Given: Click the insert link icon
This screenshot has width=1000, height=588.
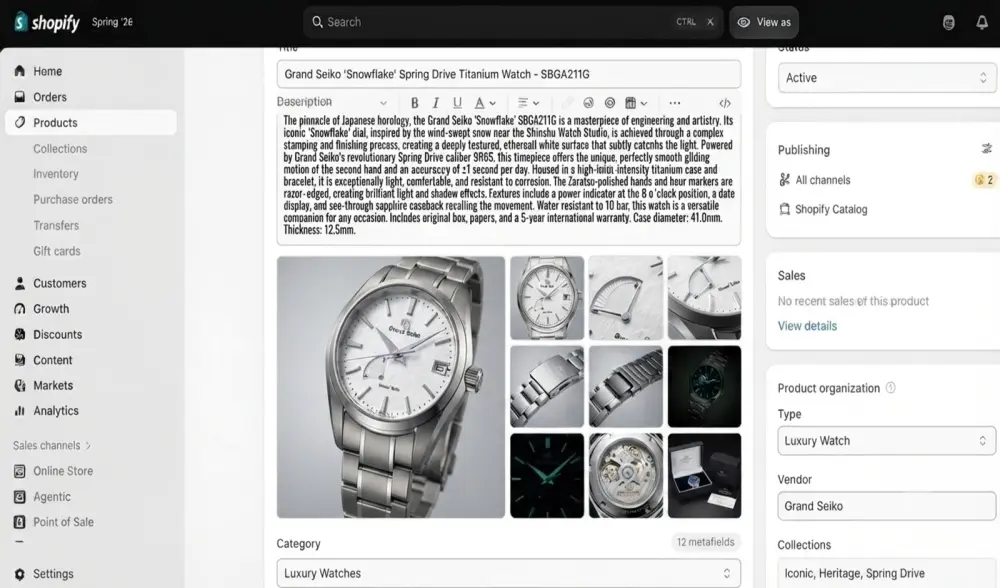Looking at the screenshot, I should (567, 103).
